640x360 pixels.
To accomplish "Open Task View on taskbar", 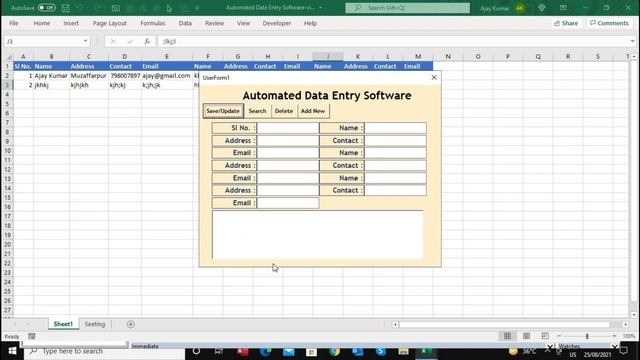I will (219, 351).
